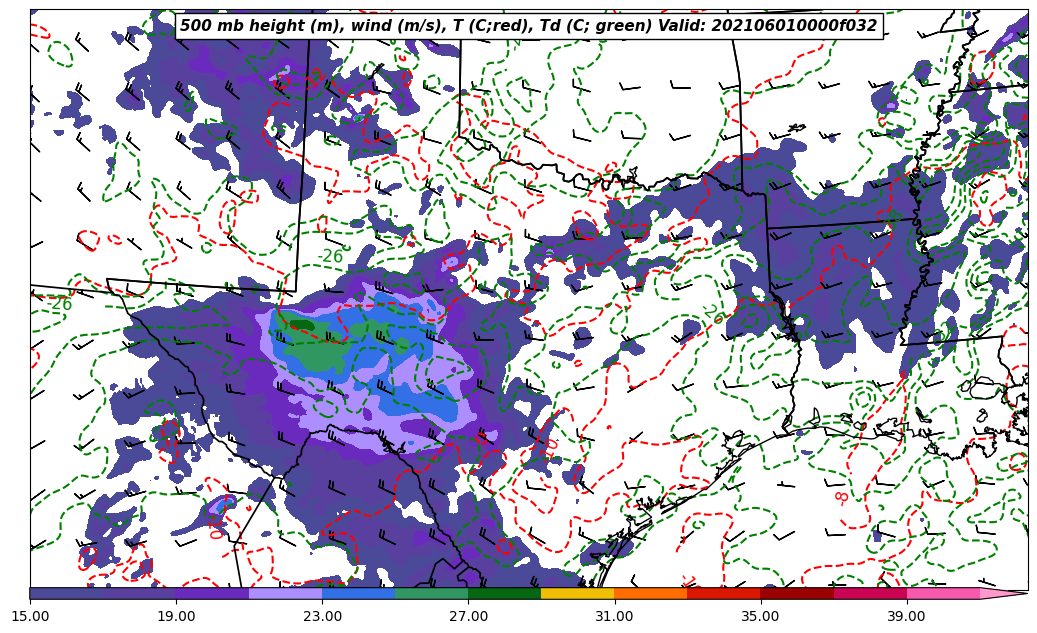The height and width of the screenshot is (633, 1037).
Task: Pick the medium green colorbar segment ending at 27.00
Action: point(432,593)
